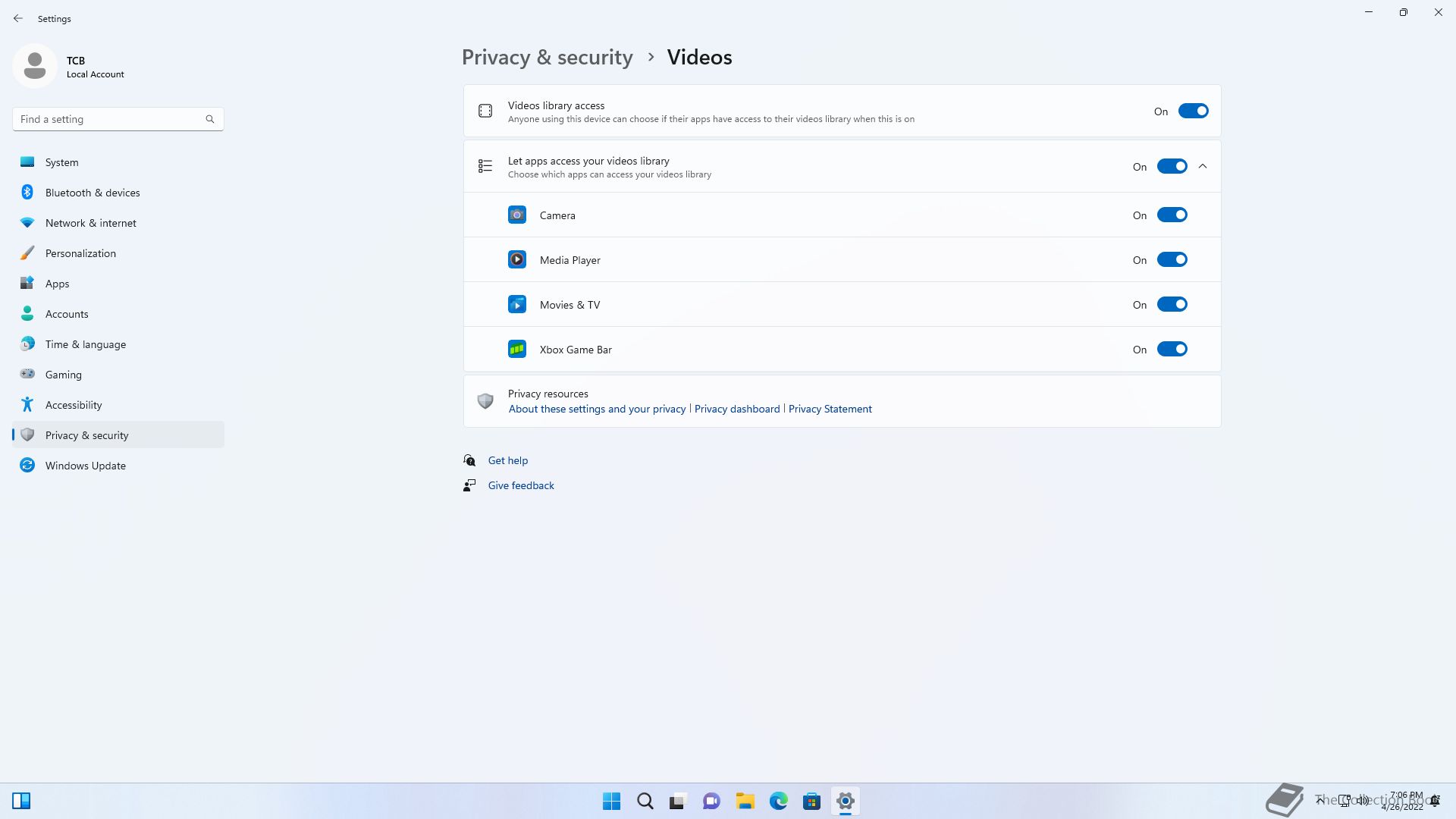Click the Privacy & security breadcrumb
The image size is (1456, 819).
tap(547, 58)
